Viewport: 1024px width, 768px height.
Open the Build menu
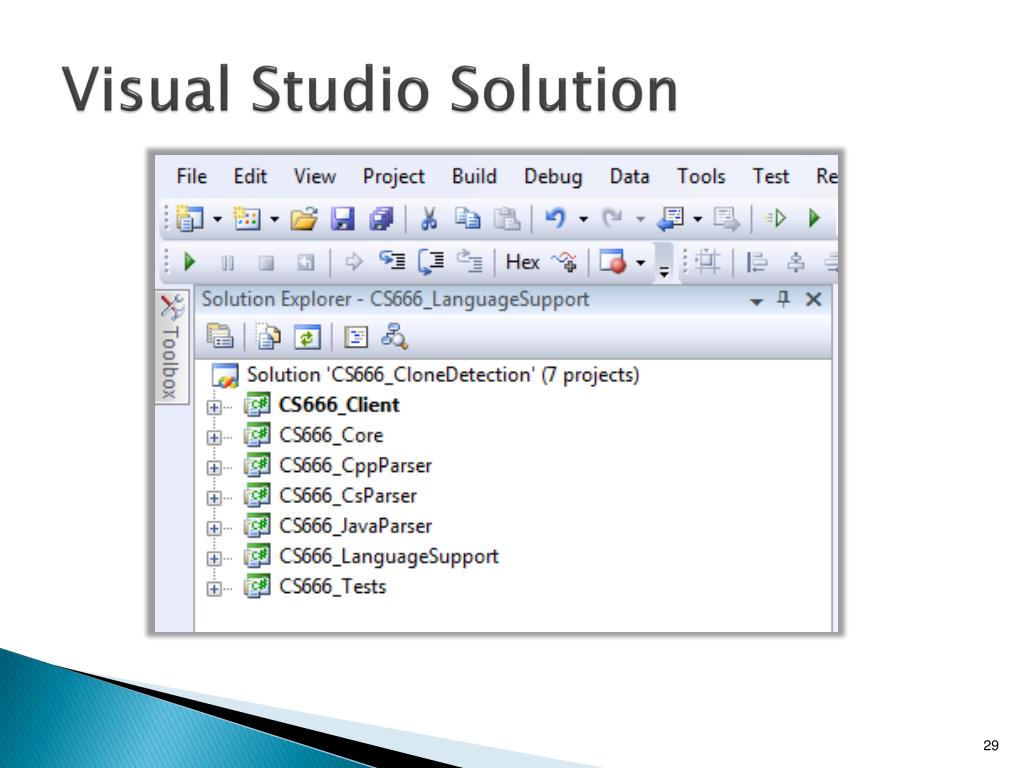tap(474, 176)
